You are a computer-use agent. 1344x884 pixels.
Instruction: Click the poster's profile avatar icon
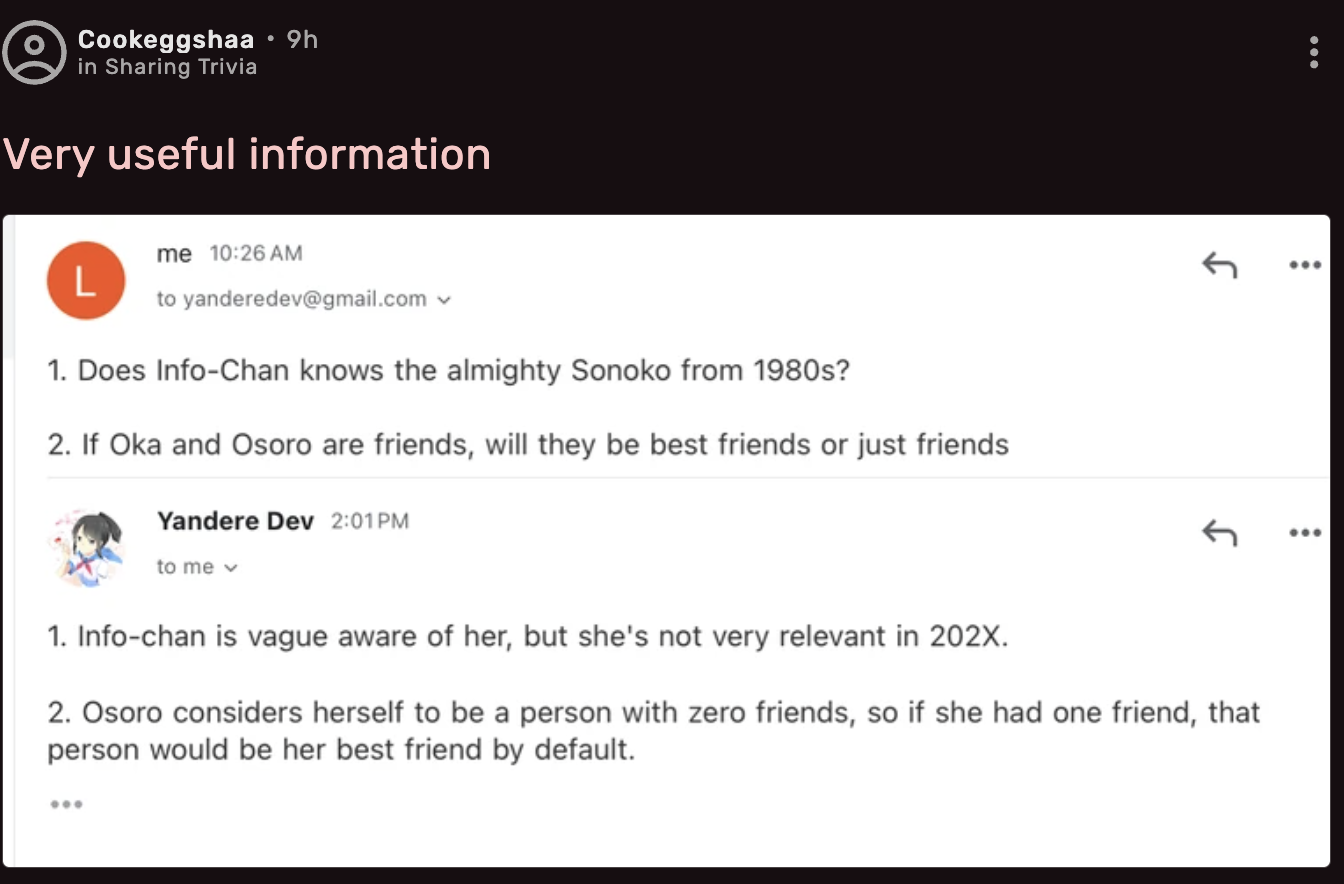(34, 52)
